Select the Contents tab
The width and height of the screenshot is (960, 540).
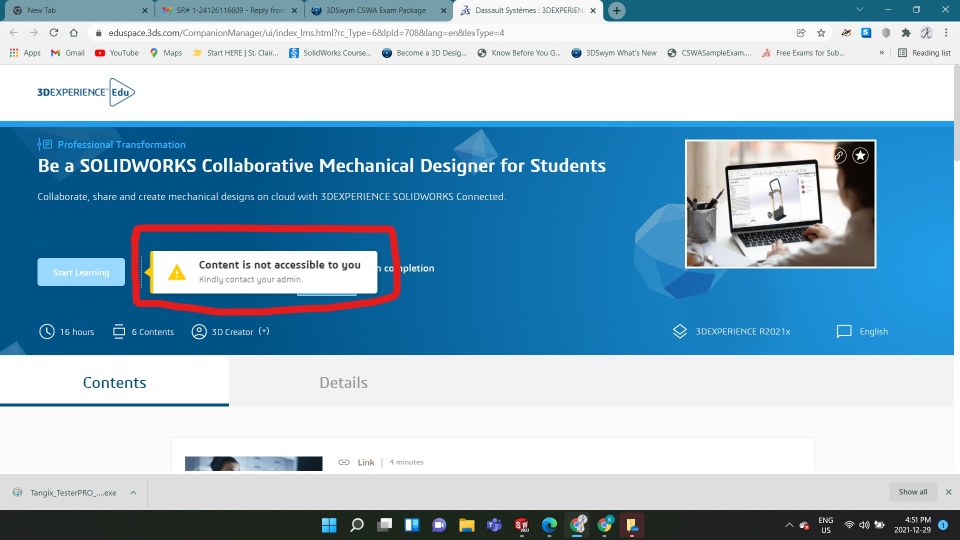point(114,382)
